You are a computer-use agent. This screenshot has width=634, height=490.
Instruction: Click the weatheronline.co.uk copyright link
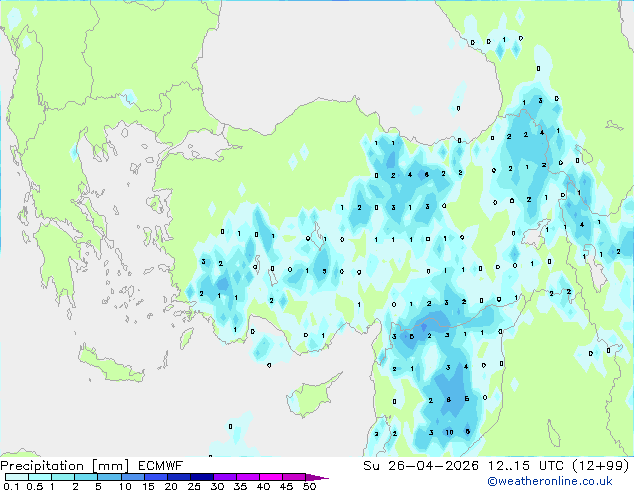pyautogui.click(x=549, y=481)
